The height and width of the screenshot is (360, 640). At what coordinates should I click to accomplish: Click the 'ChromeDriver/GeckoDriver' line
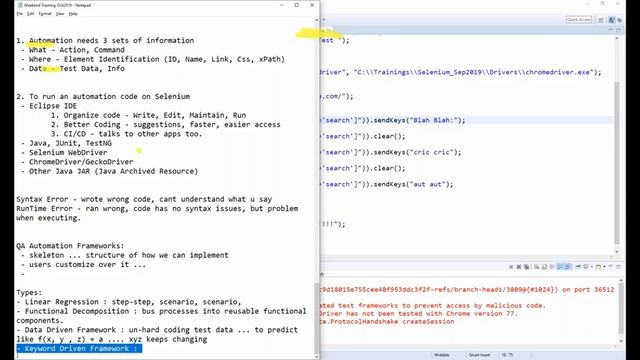point(77,162)
